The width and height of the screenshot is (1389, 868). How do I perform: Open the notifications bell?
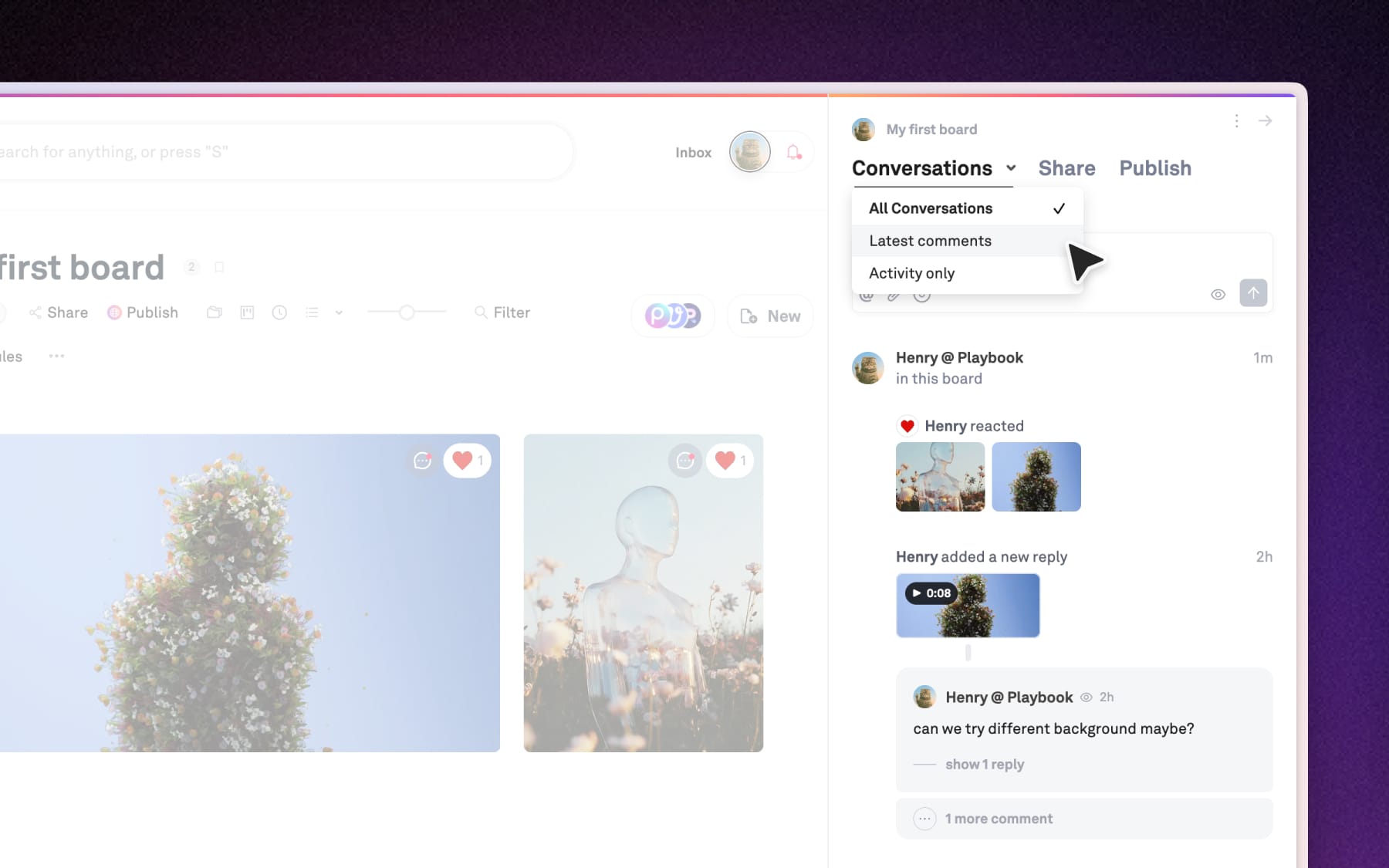click(x=793, y=152)
